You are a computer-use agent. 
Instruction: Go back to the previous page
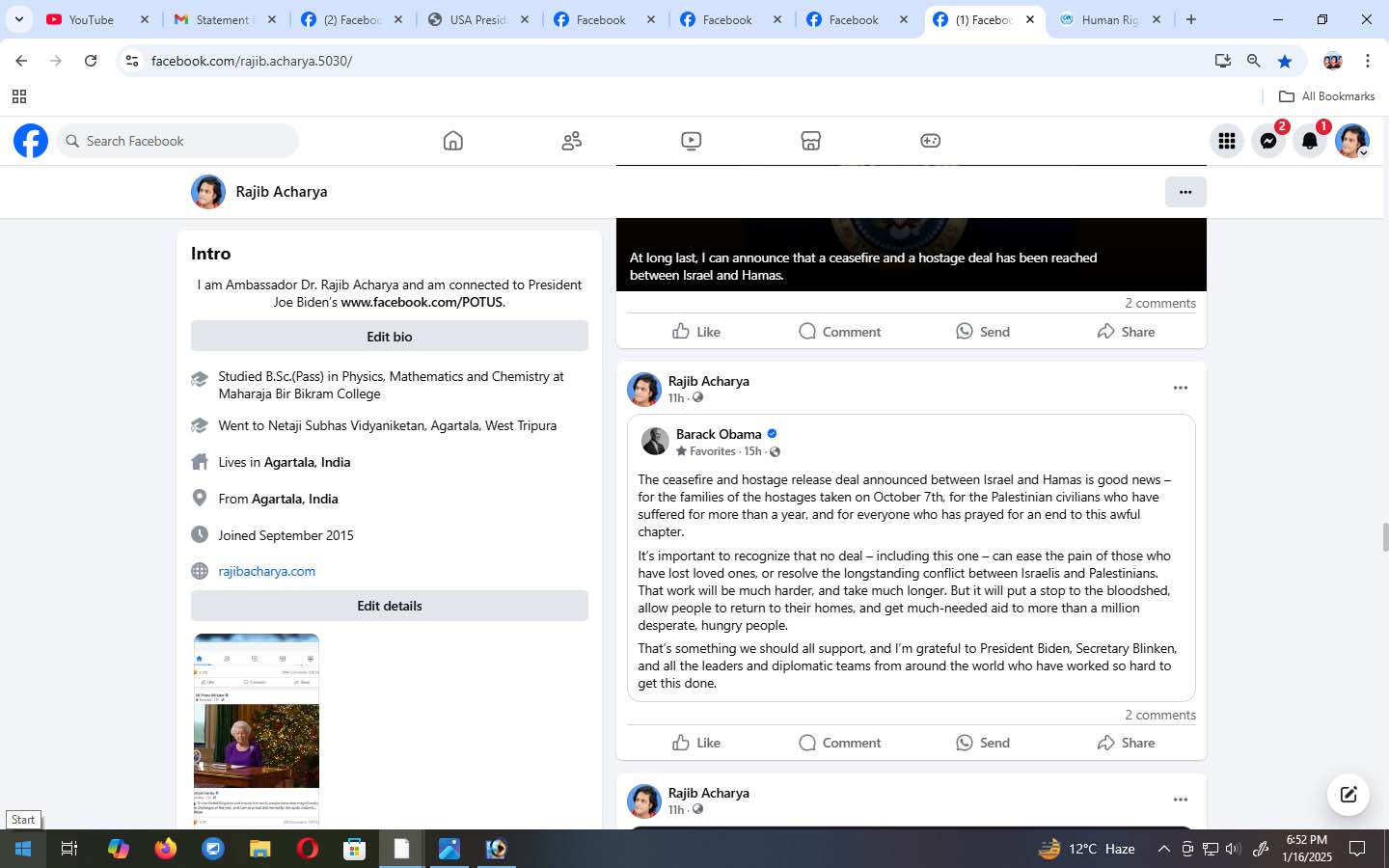pyautogui.click(x=21, y=61)
